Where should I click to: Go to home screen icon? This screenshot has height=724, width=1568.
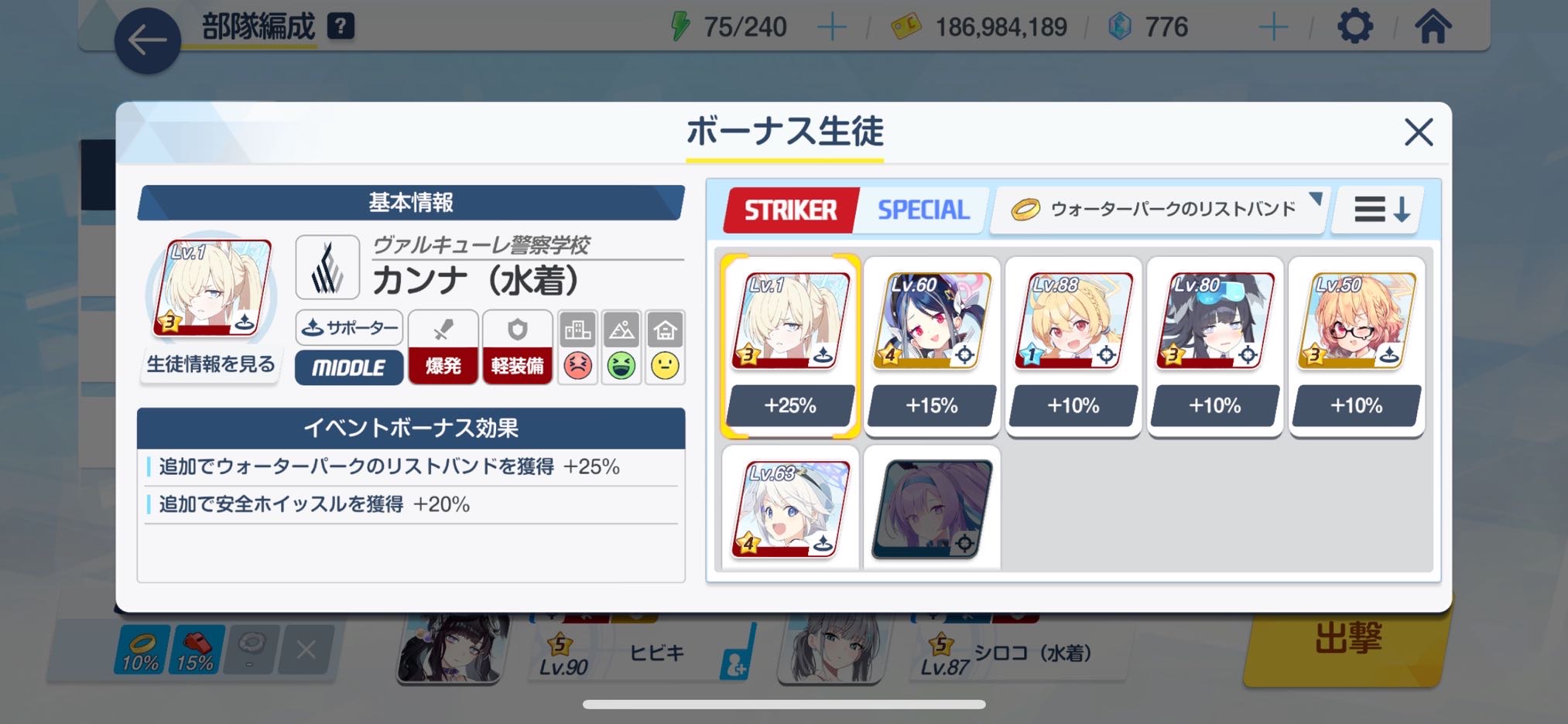pyautogui.click(x=1433, y=26)
